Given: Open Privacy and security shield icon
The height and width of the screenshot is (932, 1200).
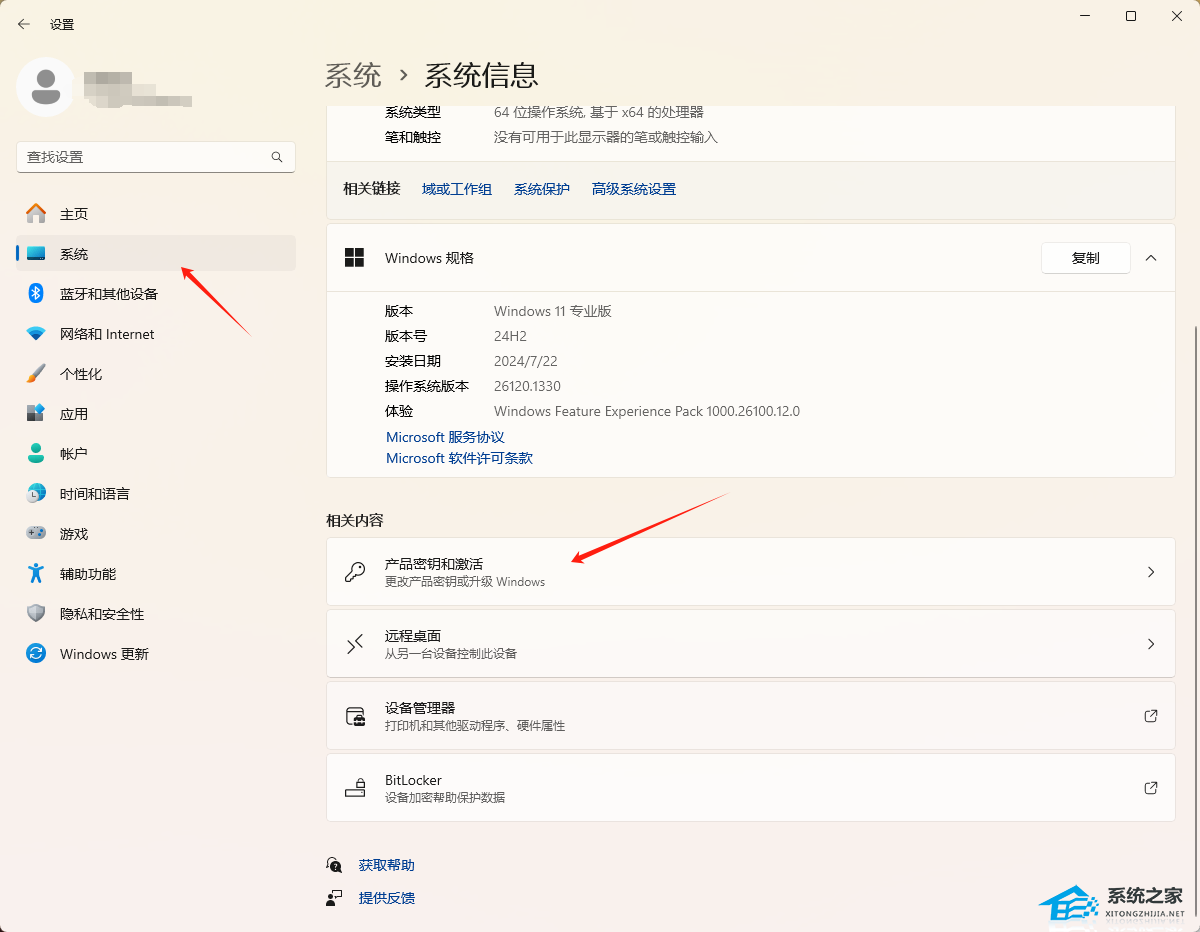Looking at the screenshot, I should [x=36, y=614].
